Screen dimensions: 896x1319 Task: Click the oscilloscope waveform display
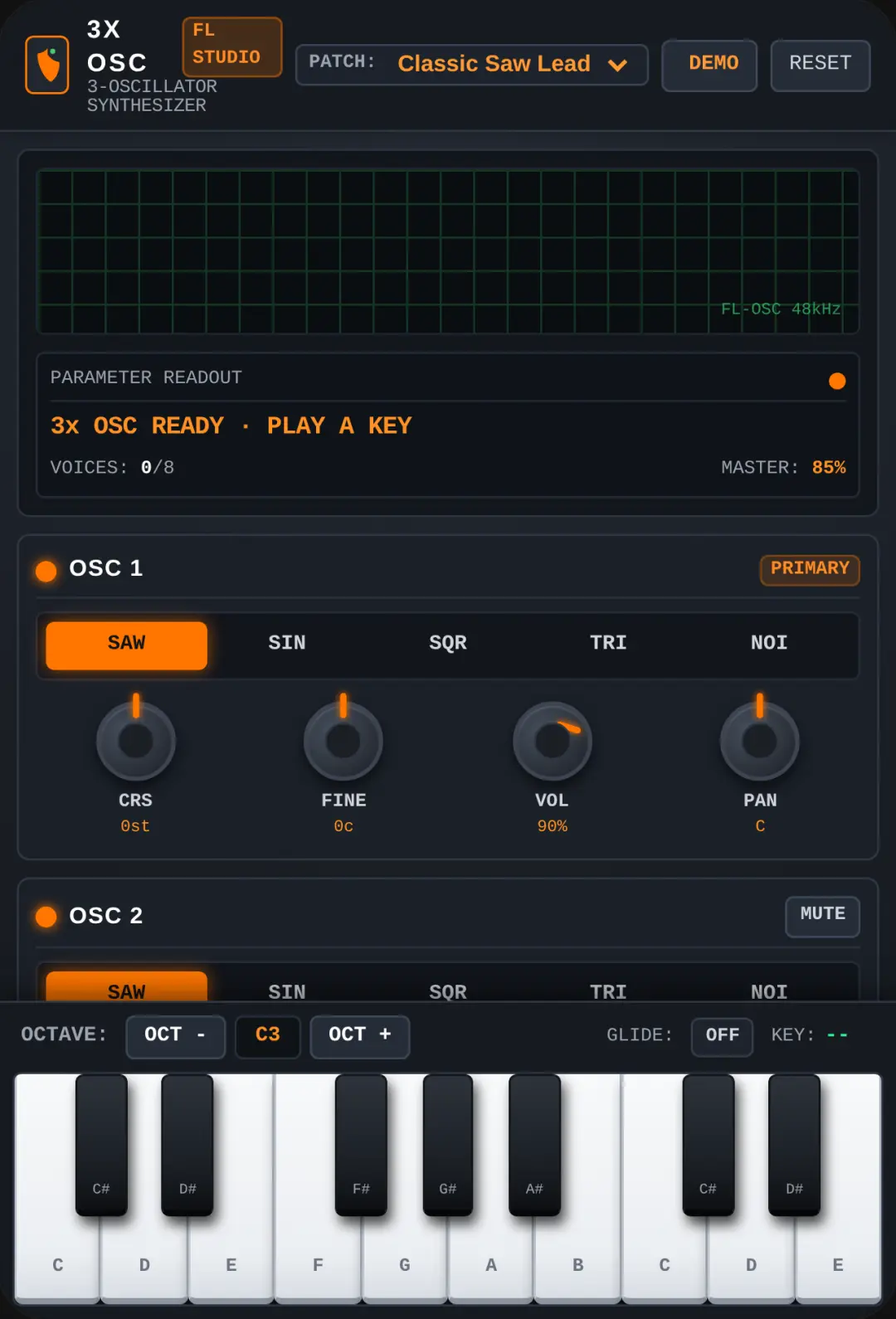(447, 251)
